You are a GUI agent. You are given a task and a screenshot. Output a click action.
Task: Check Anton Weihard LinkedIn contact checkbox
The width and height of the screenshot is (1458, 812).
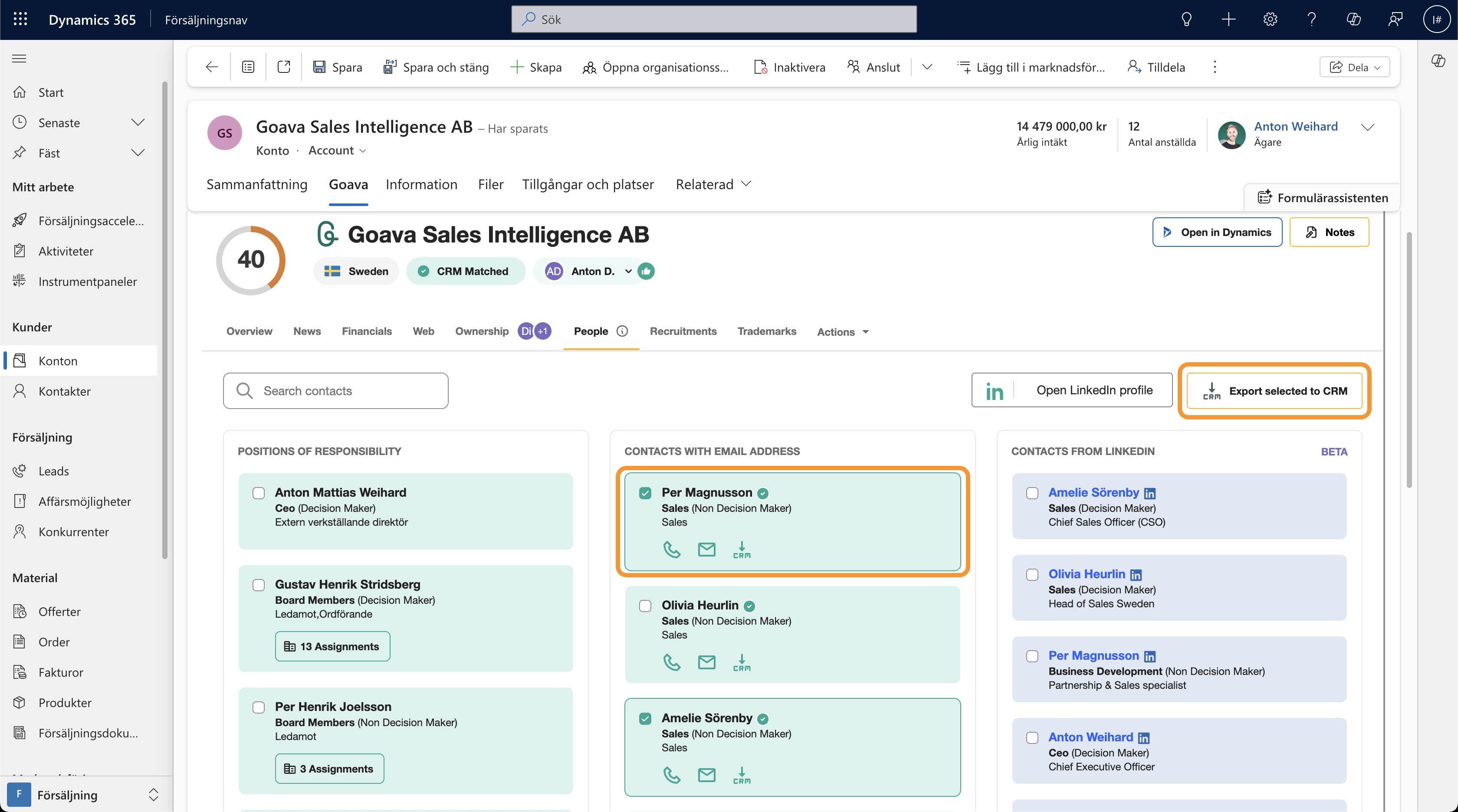coord(1032,737)
